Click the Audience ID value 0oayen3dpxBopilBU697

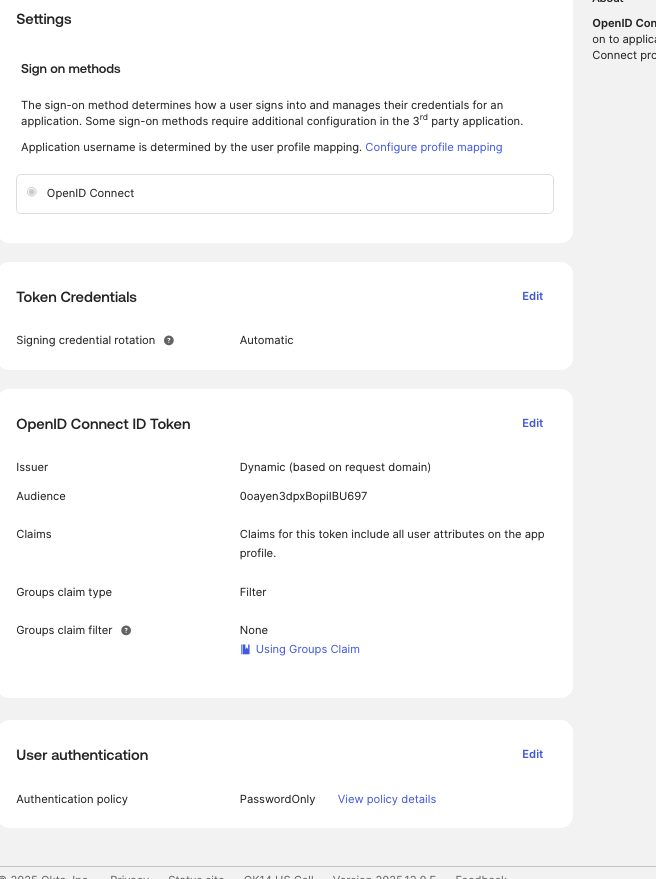(304, 496)
